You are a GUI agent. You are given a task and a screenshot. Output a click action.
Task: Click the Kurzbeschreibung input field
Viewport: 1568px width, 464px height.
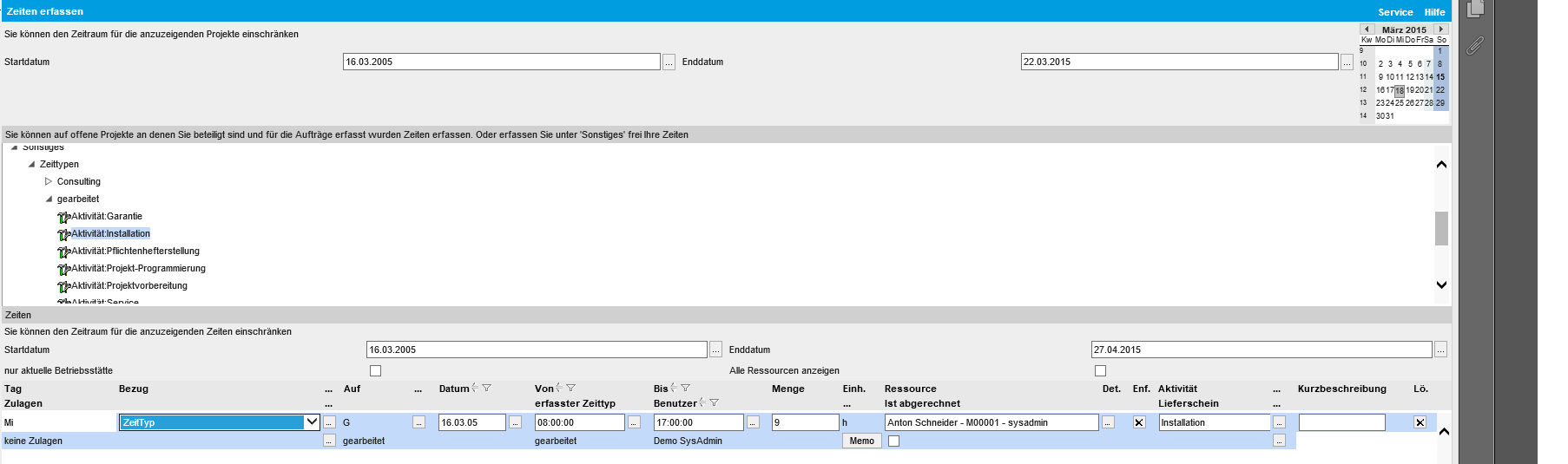point(1341,422)
